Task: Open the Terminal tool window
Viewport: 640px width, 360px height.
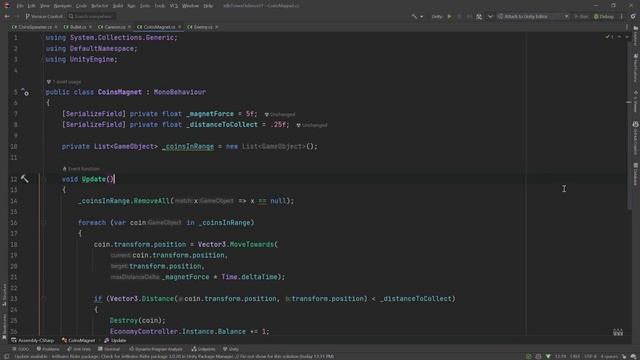Action: pyautogui.click(x=109, y=349)
